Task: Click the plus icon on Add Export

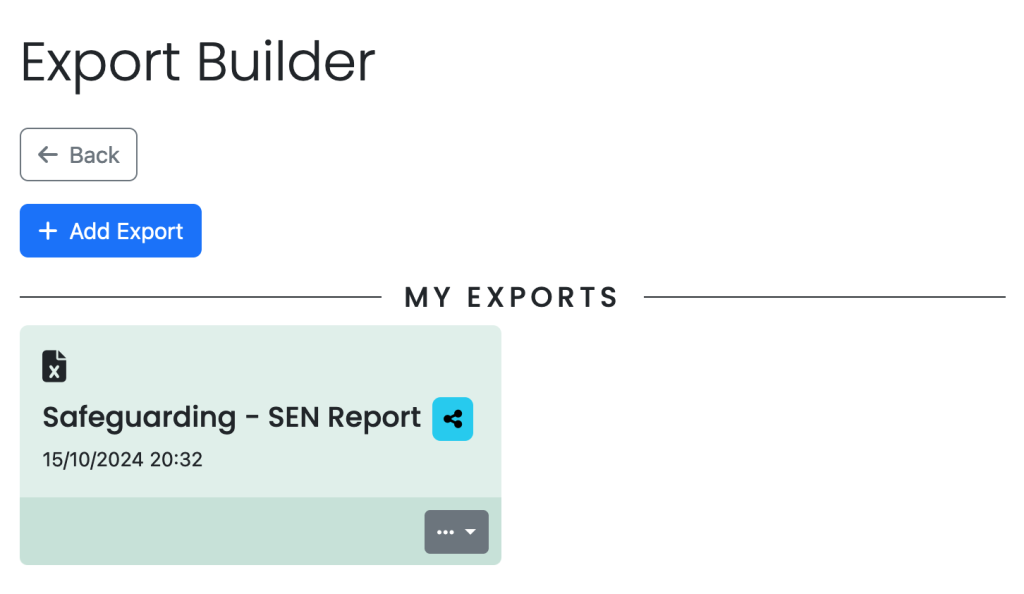Action: pyautogui.click(x=48, y=230)
